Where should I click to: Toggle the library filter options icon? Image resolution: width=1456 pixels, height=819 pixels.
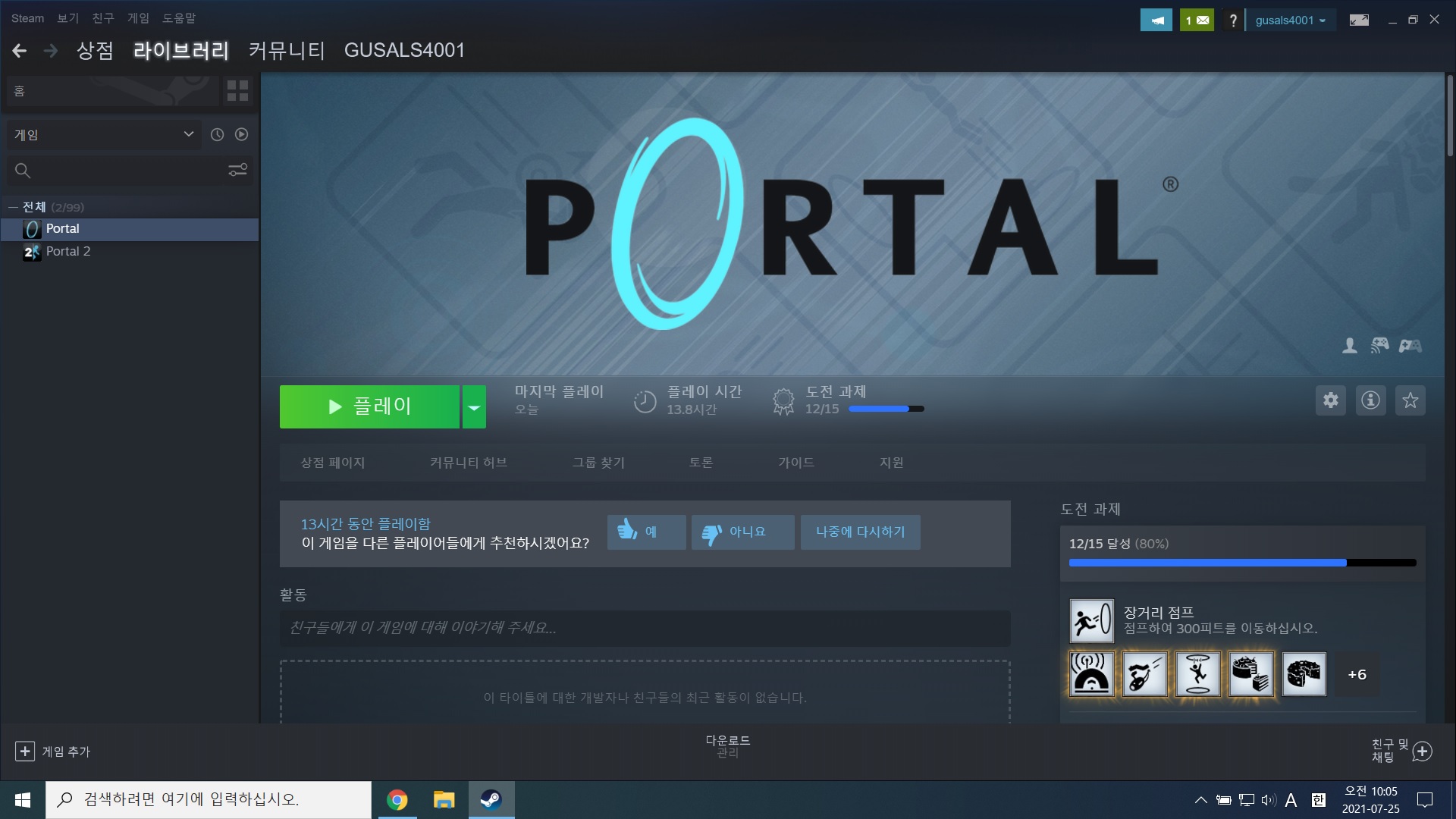coord(237,170)
